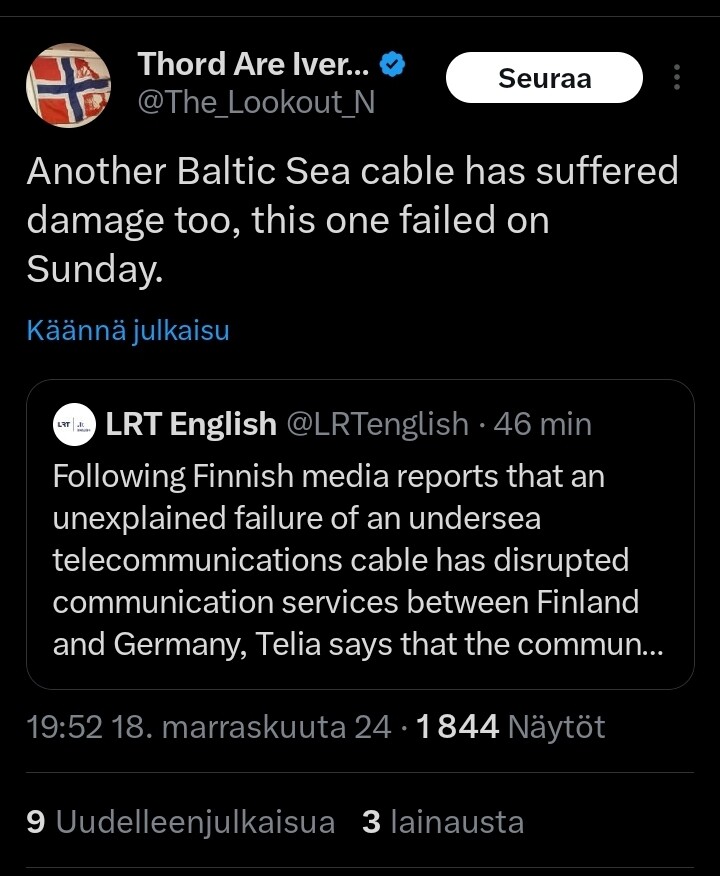Viewport: 720px width, 876px height.
Task: Open the 3 lainausta quotes list
Action: [443, 822]
